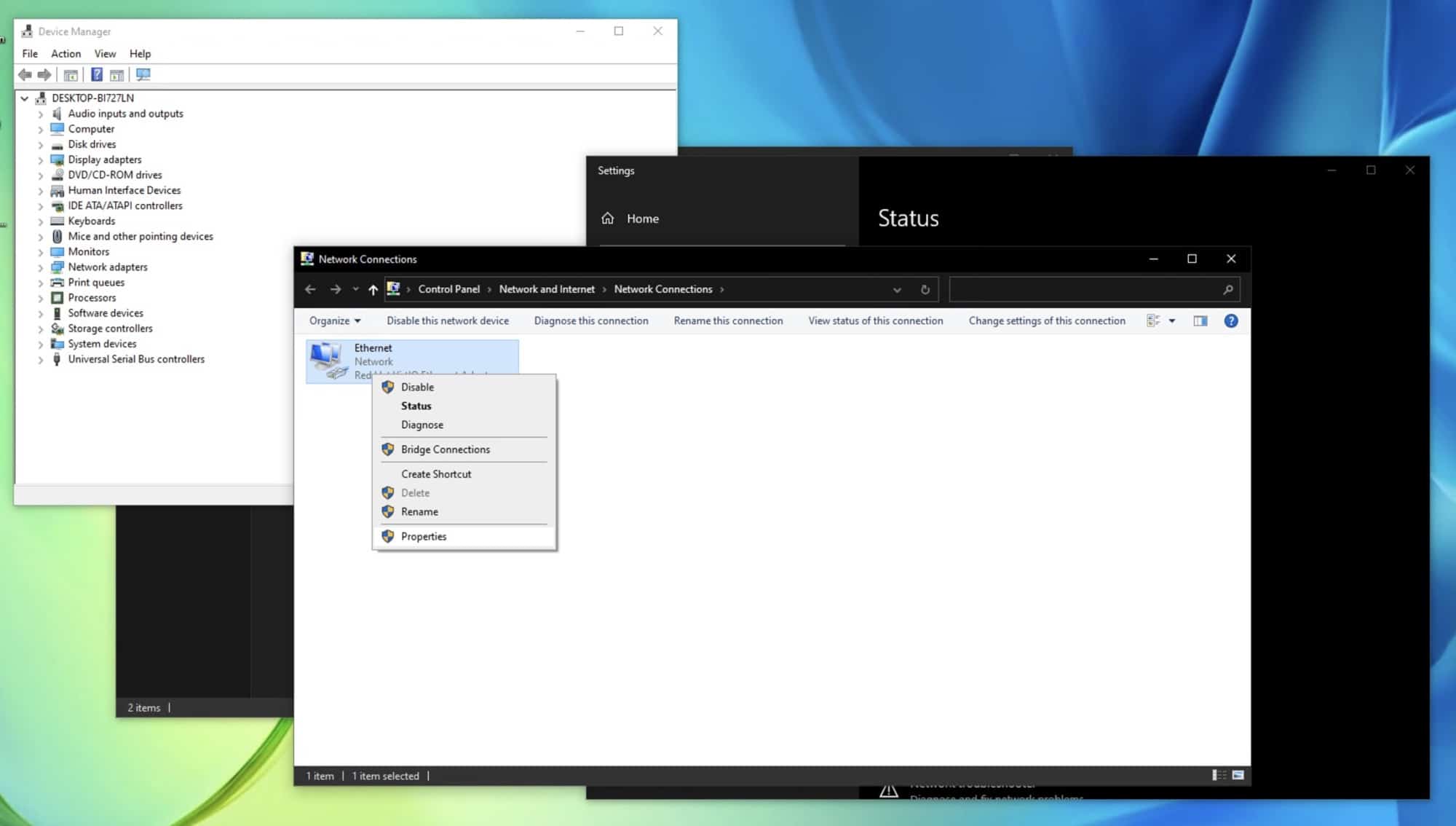Open the Action menu in Device Manager
Image resolution: width=1456 pixels, height=826 pixels.
[66, 54]
